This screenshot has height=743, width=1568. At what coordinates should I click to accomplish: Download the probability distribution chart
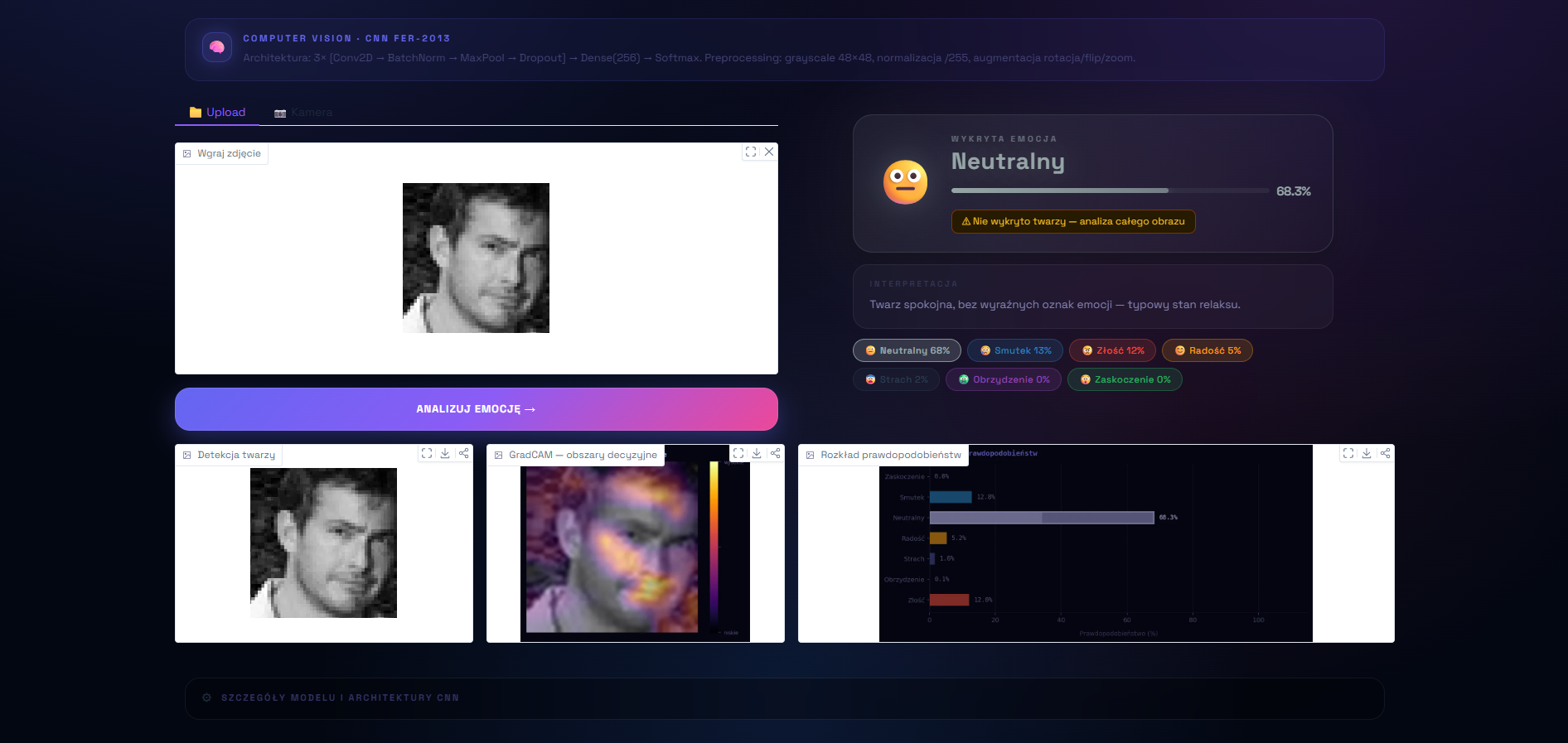[1367, 453]
